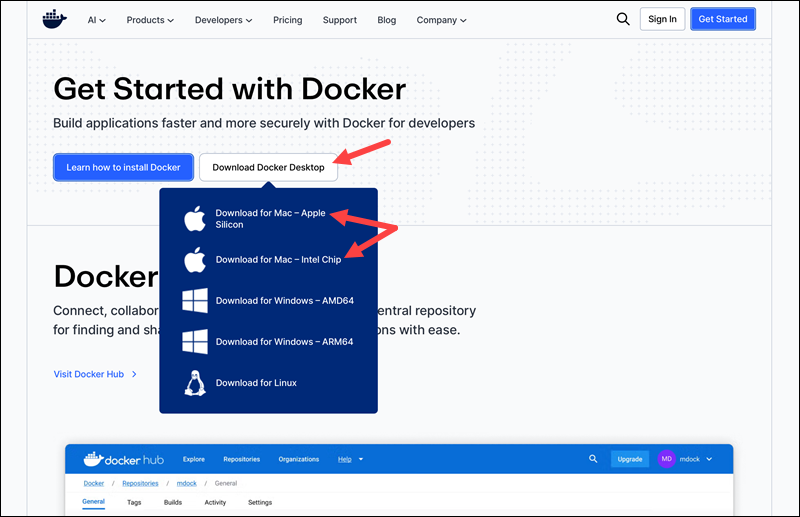800x517 pixels.
Task: Open the search magnifier icon in header
Action: click(623, 19)
